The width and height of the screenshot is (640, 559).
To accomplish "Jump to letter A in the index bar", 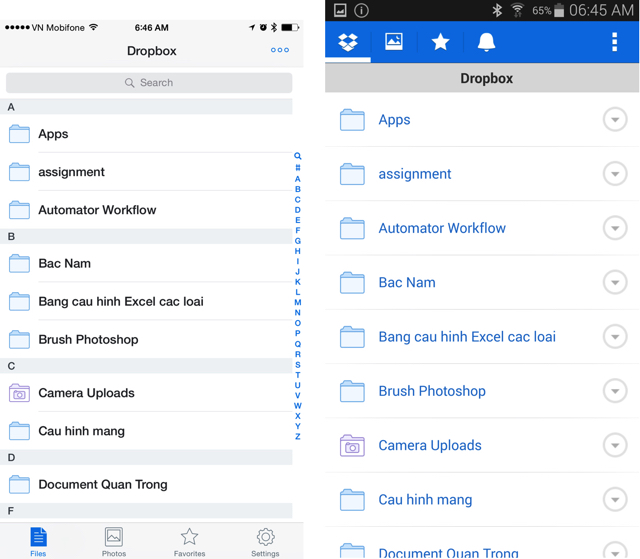I will click(x=298, y=179).
